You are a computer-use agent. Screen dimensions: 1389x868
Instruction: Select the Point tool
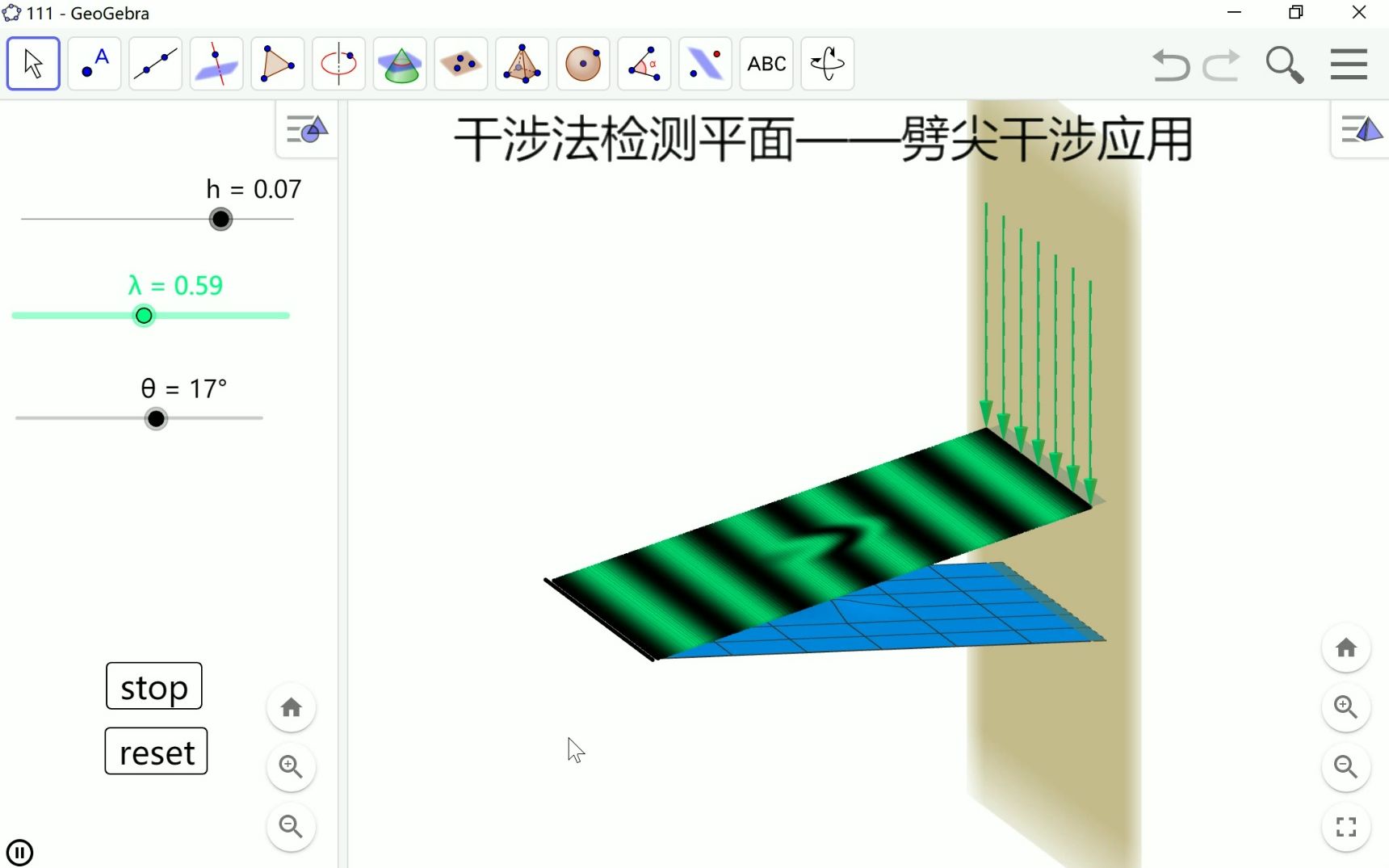[94, 63]
